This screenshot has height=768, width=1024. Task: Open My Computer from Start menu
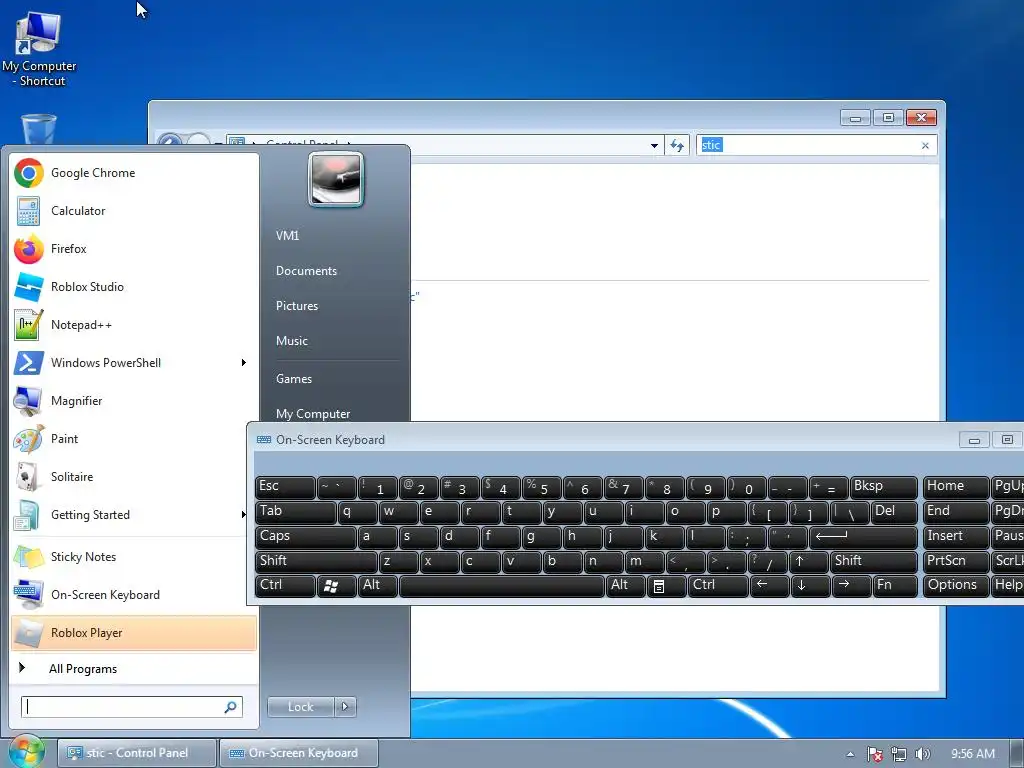point(313,414)
